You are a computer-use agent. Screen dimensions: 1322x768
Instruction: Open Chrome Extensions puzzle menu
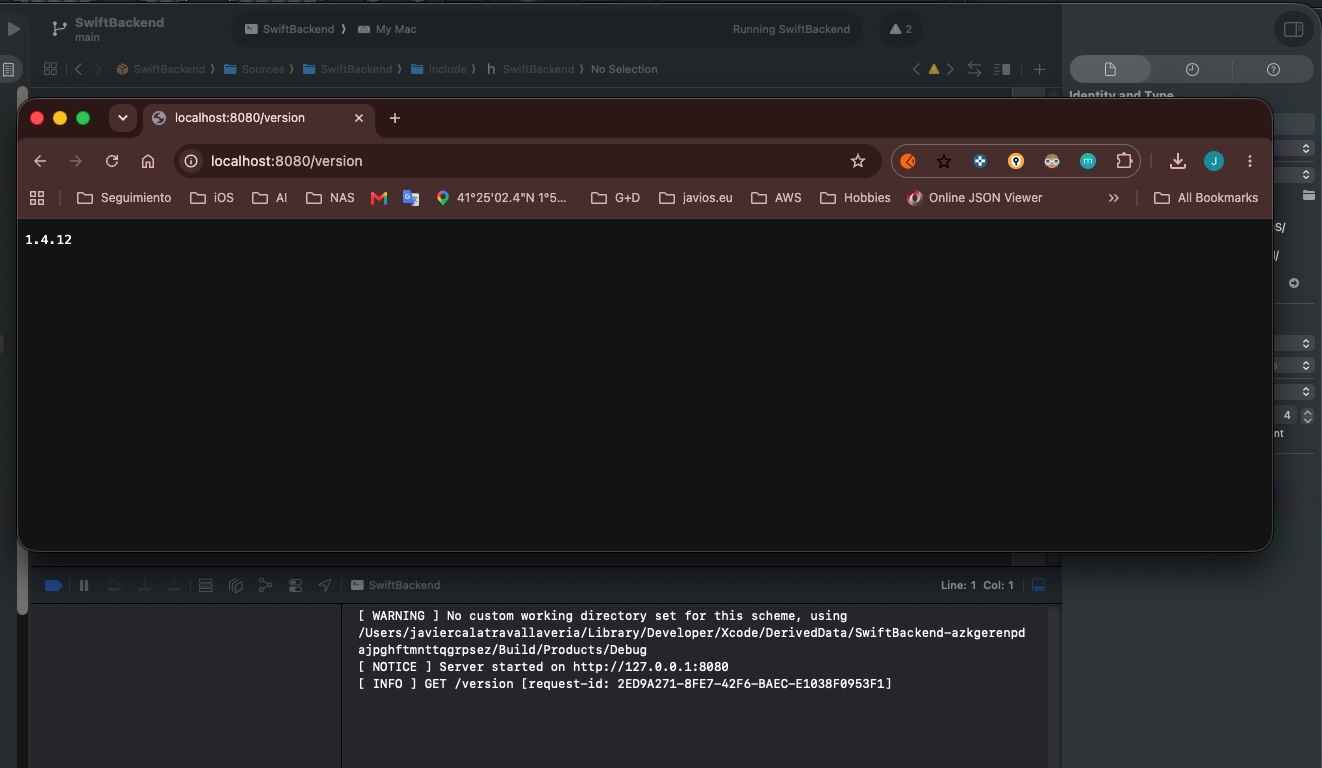1124,161
